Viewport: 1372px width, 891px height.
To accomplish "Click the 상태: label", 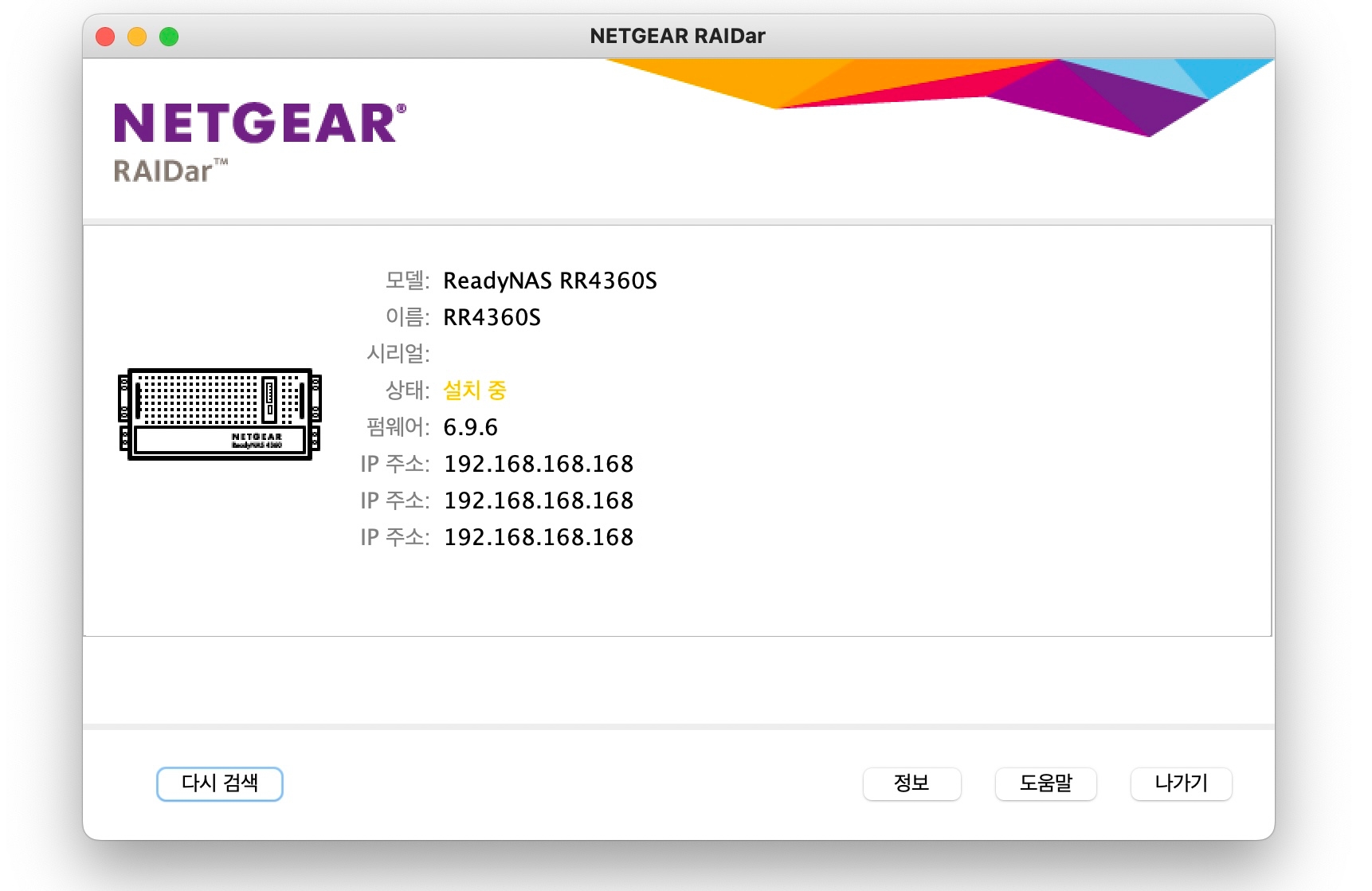I will coord(407,391).
